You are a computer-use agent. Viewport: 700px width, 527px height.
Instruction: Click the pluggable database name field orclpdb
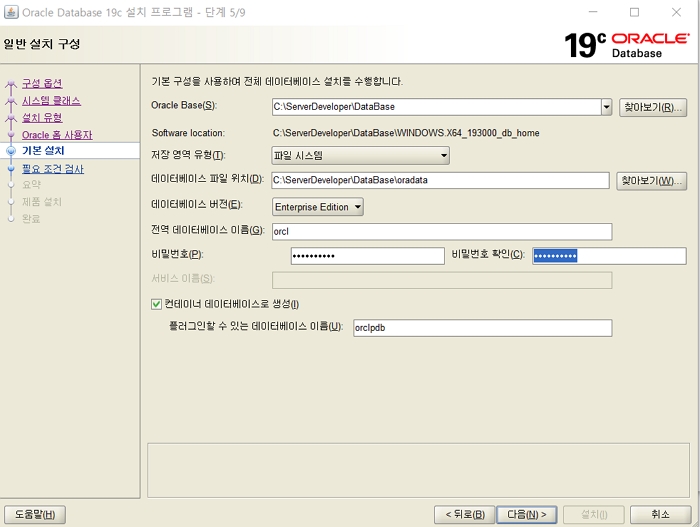click(x=482, y=328)
